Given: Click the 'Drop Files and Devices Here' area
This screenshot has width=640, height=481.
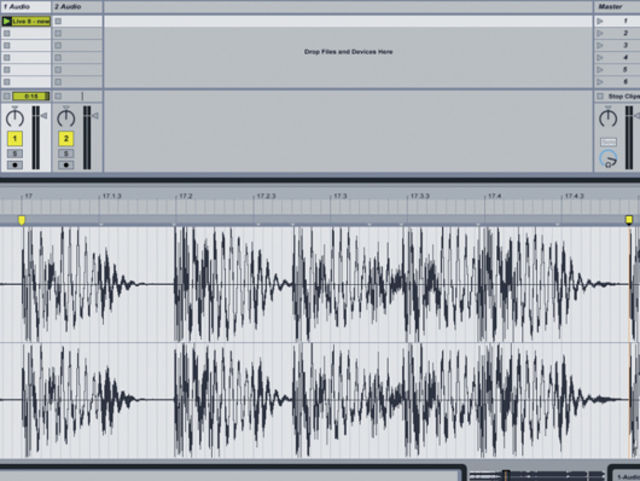Looking at the screenshot, I should (348, 52).
